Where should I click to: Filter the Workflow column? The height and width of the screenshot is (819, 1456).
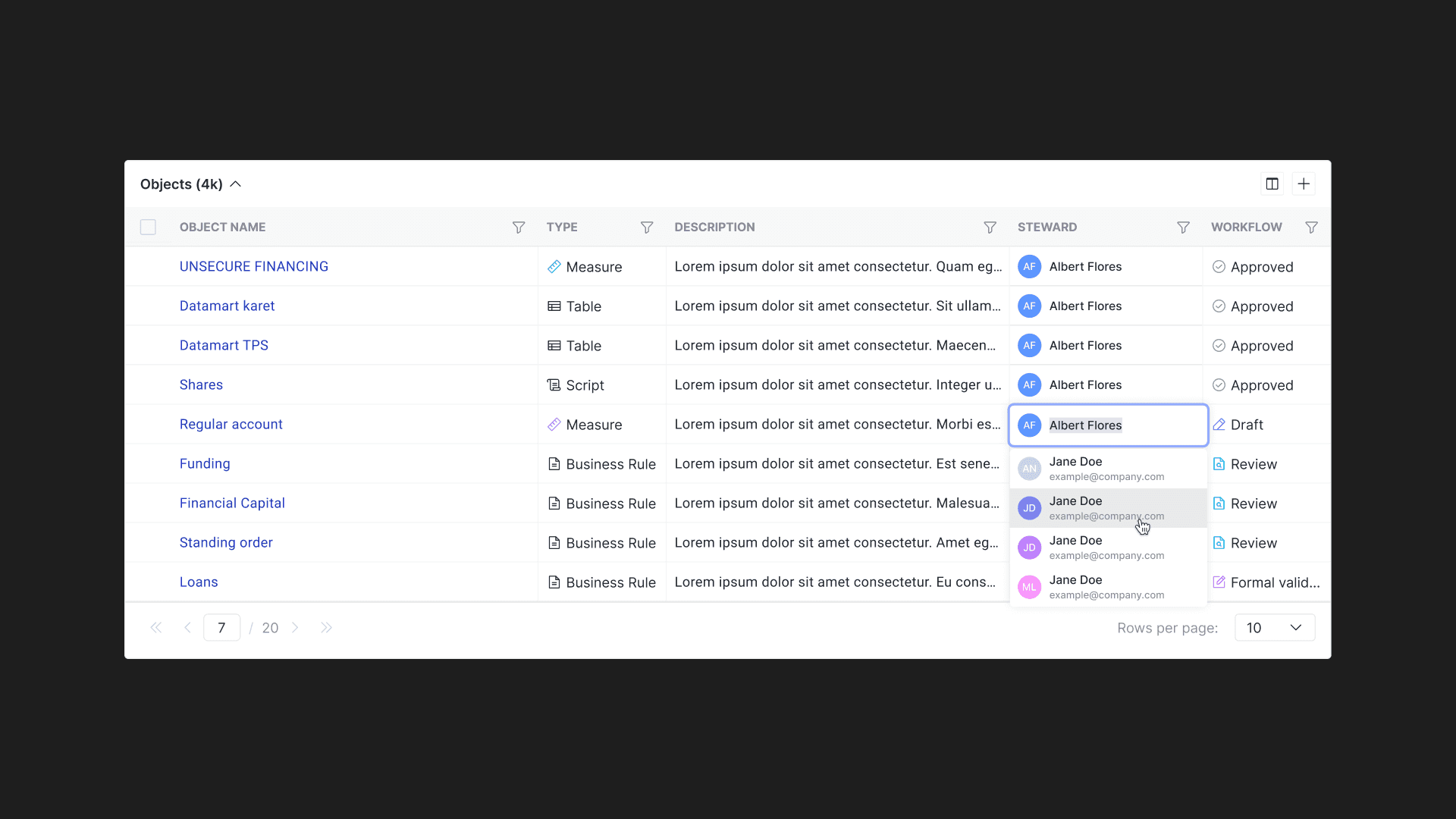coord(1311,227)
